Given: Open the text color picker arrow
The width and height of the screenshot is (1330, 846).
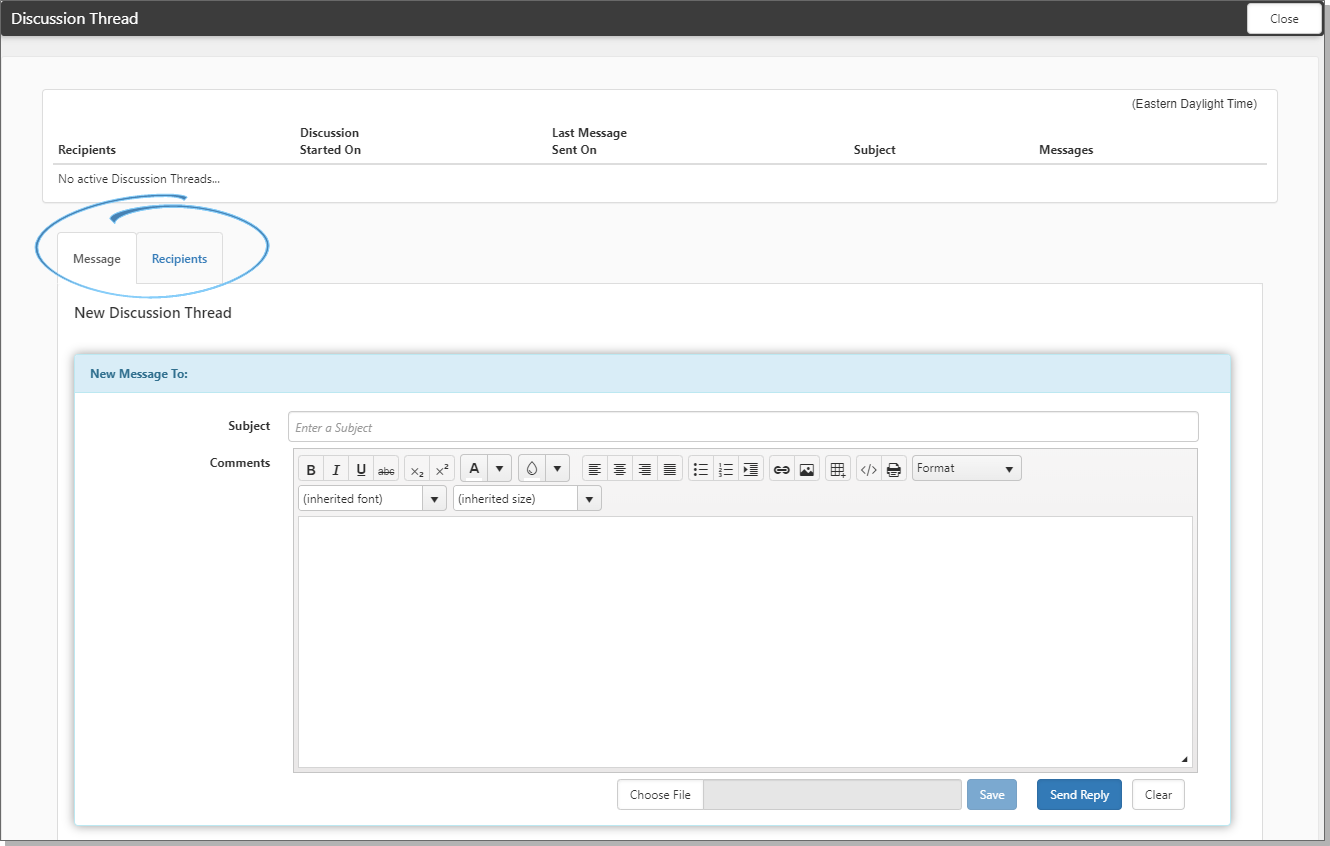Looking at the screenshot, I should click(499, 469).
